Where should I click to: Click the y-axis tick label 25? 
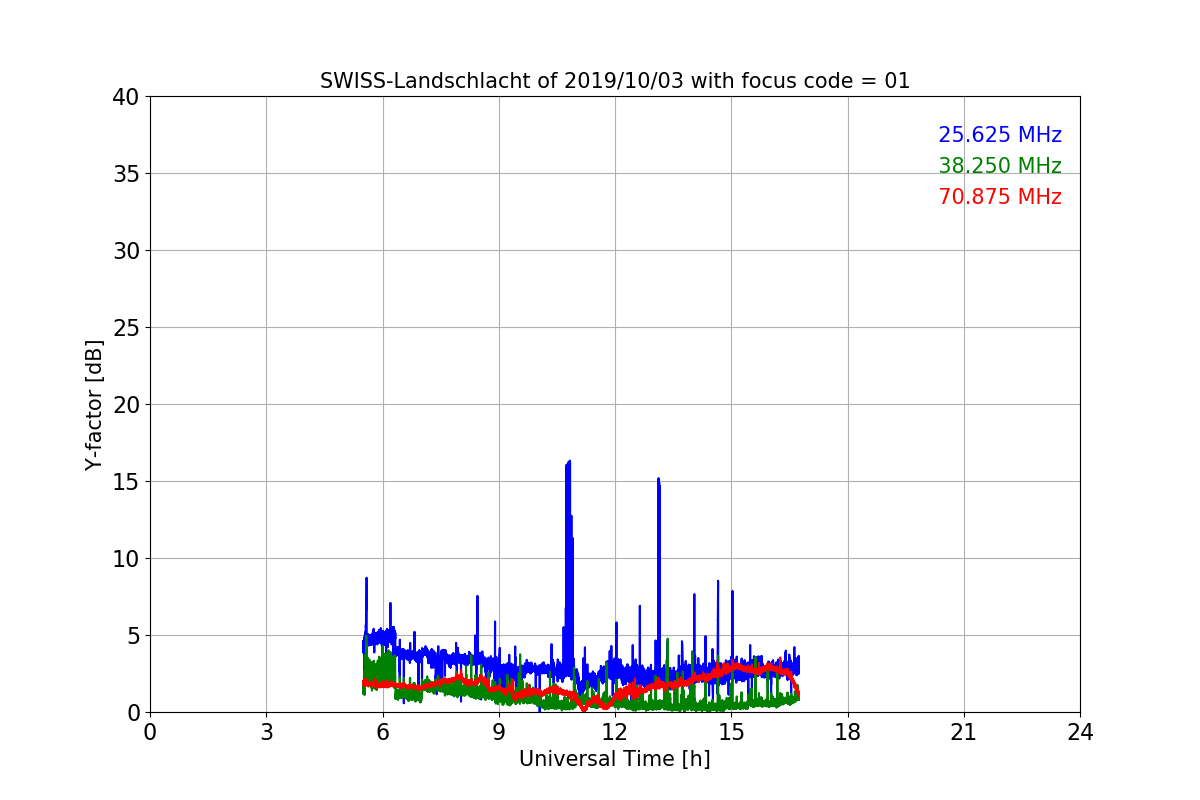[x=126, y=328]
